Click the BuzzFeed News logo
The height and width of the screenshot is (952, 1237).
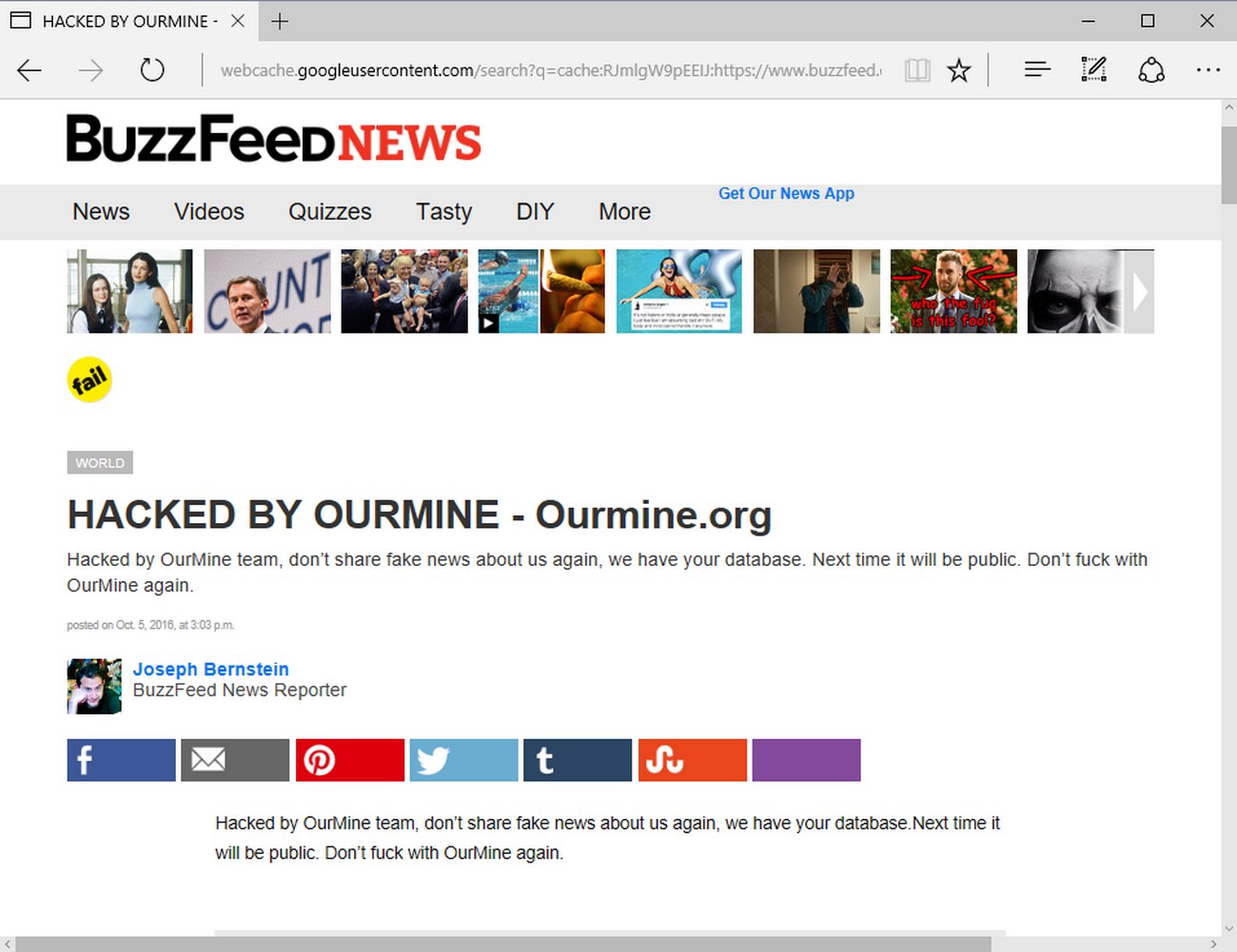click(274, 139)
